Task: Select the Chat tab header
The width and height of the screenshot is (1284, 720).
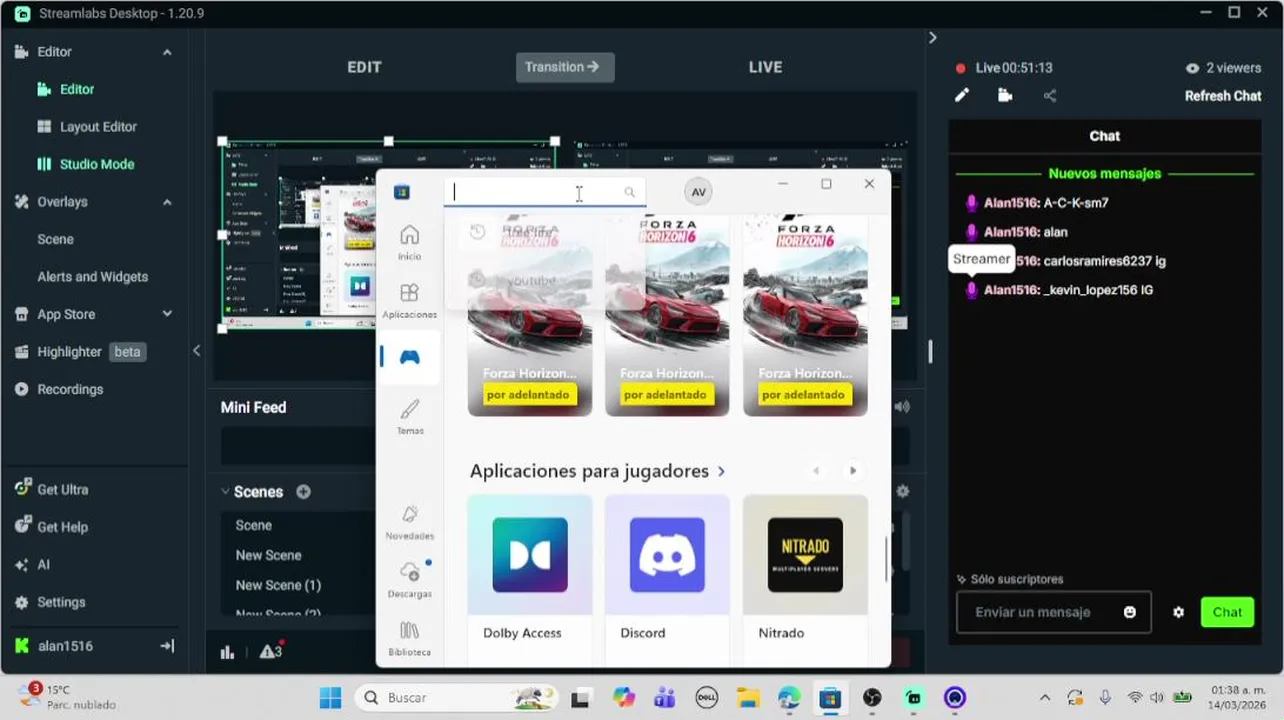Action: (x=1104, y=136)
